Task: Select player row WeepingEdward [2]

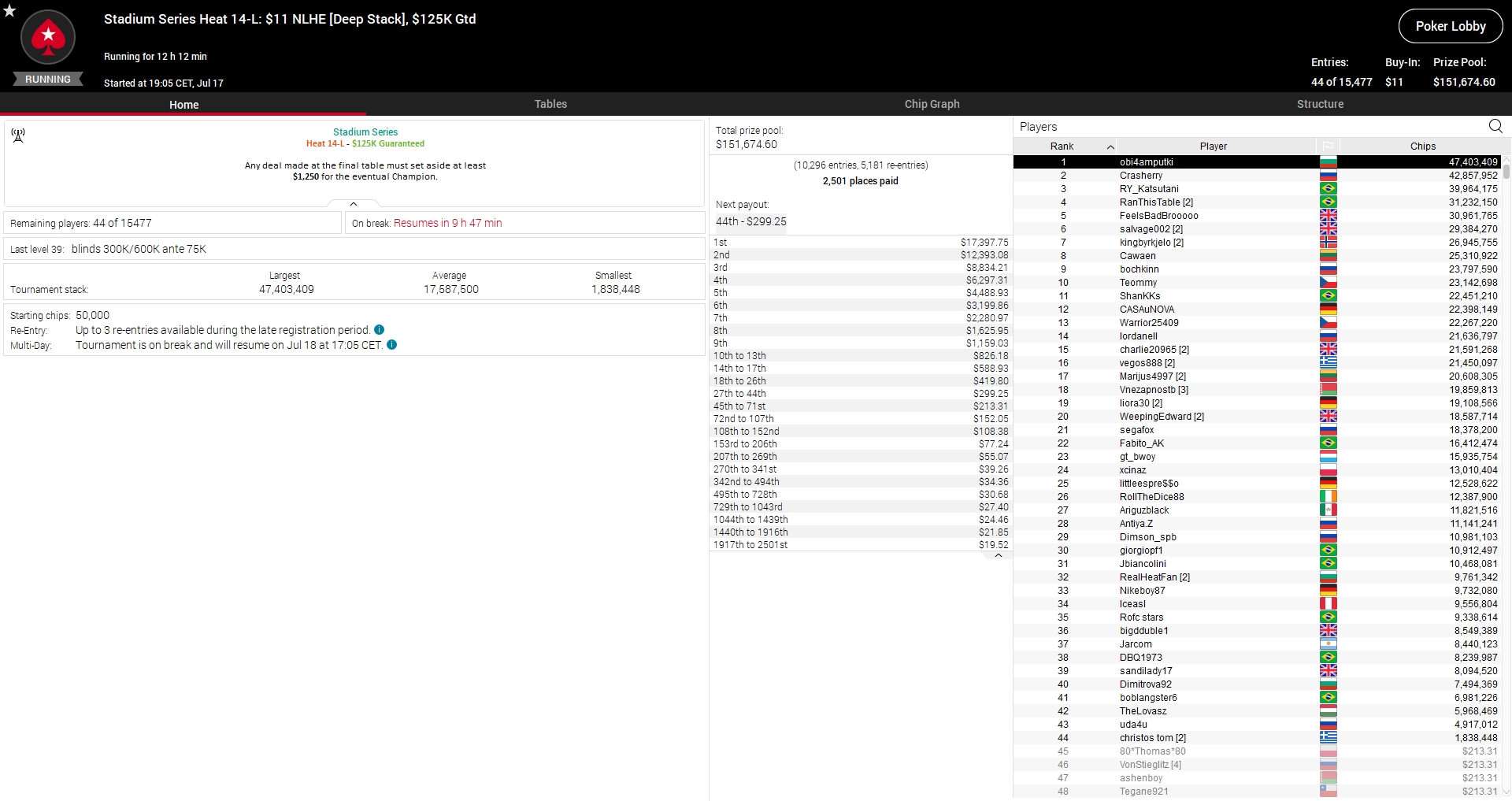Action: 1257,417
